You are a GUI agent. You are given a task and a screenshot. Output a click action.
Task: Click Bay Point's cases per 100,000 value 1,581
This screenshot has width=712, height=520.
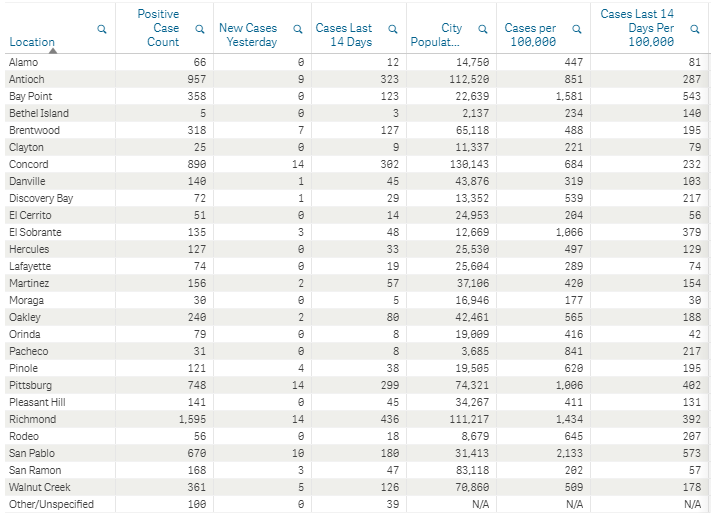pyautogui.click(x=569, y=96)
